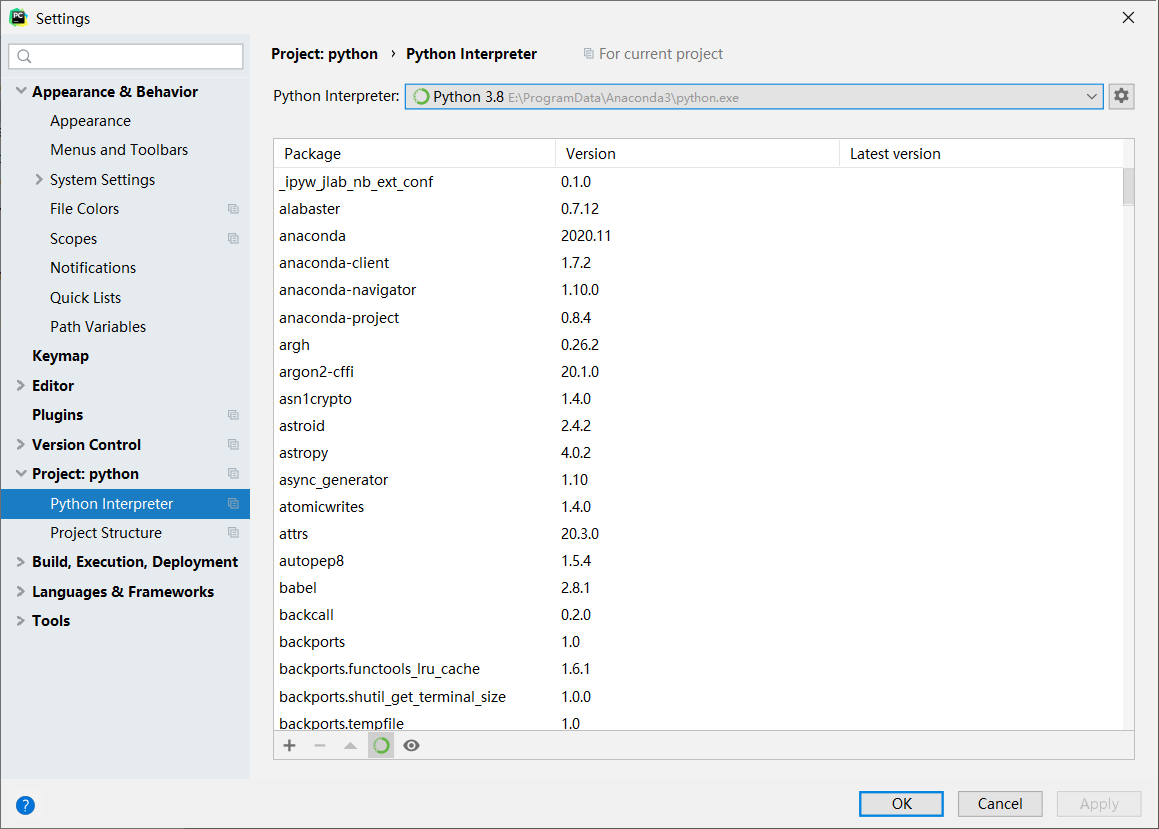The width and height of the screenshot is (1159, 829).
Task: Sort by Package column header
Action: pos(415,154)
